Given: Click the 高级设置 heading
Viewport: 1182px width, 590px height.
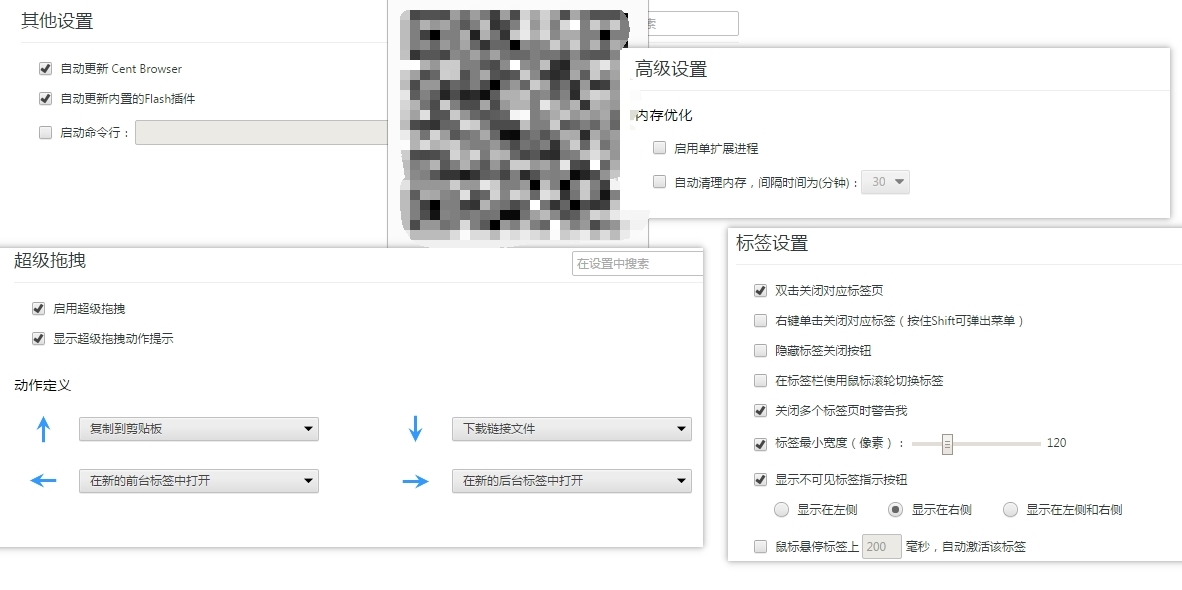Looking at the screenshot, I should pos(671,69).
